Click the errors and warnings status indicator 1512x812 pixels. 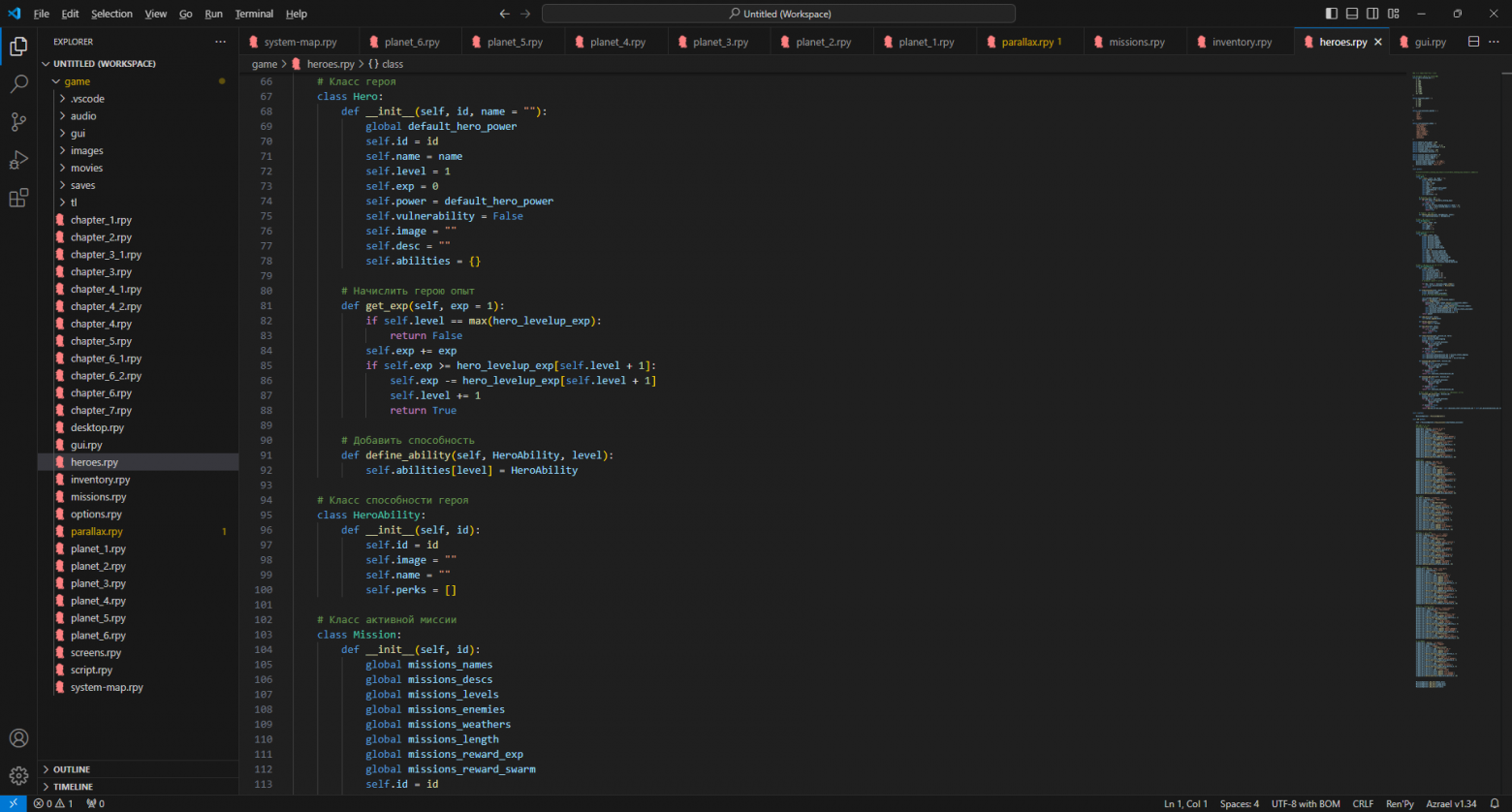(x=53, y=803)
